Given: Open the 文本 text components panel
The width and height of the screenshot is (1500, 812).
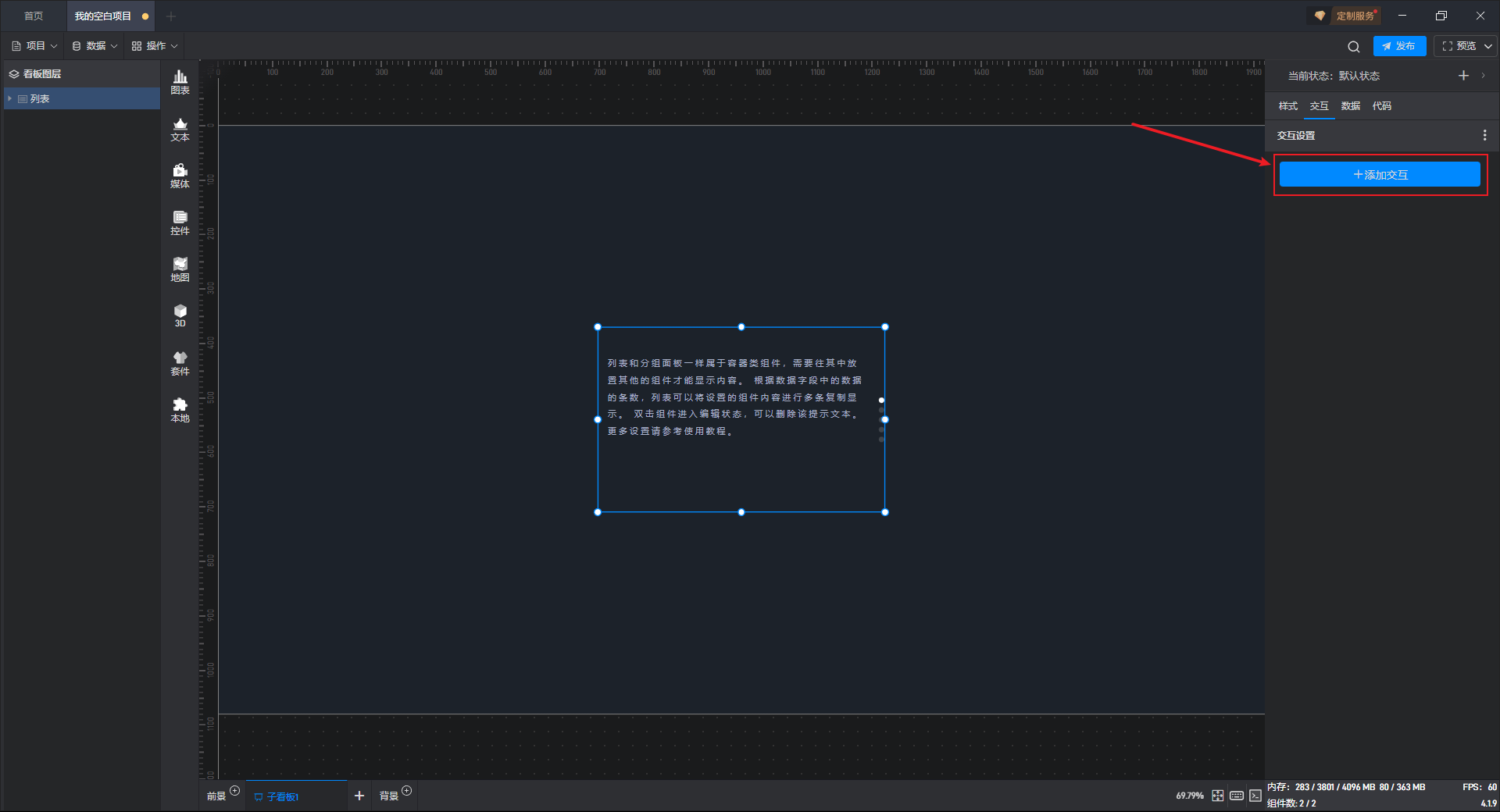Looking at the screenshot, I should click(180, 129).
